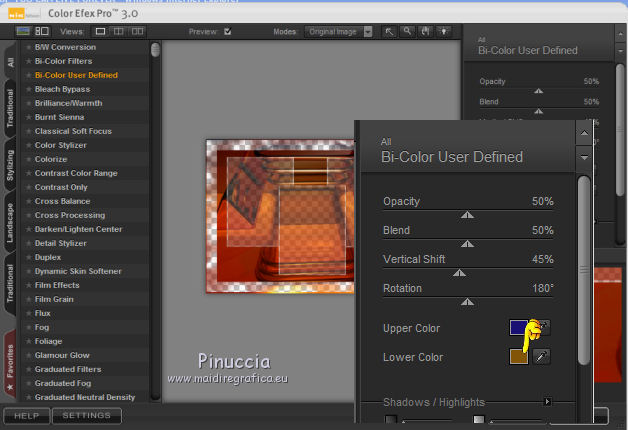Switch to single image view
This screenshot has height=430, width=628.
101,31
